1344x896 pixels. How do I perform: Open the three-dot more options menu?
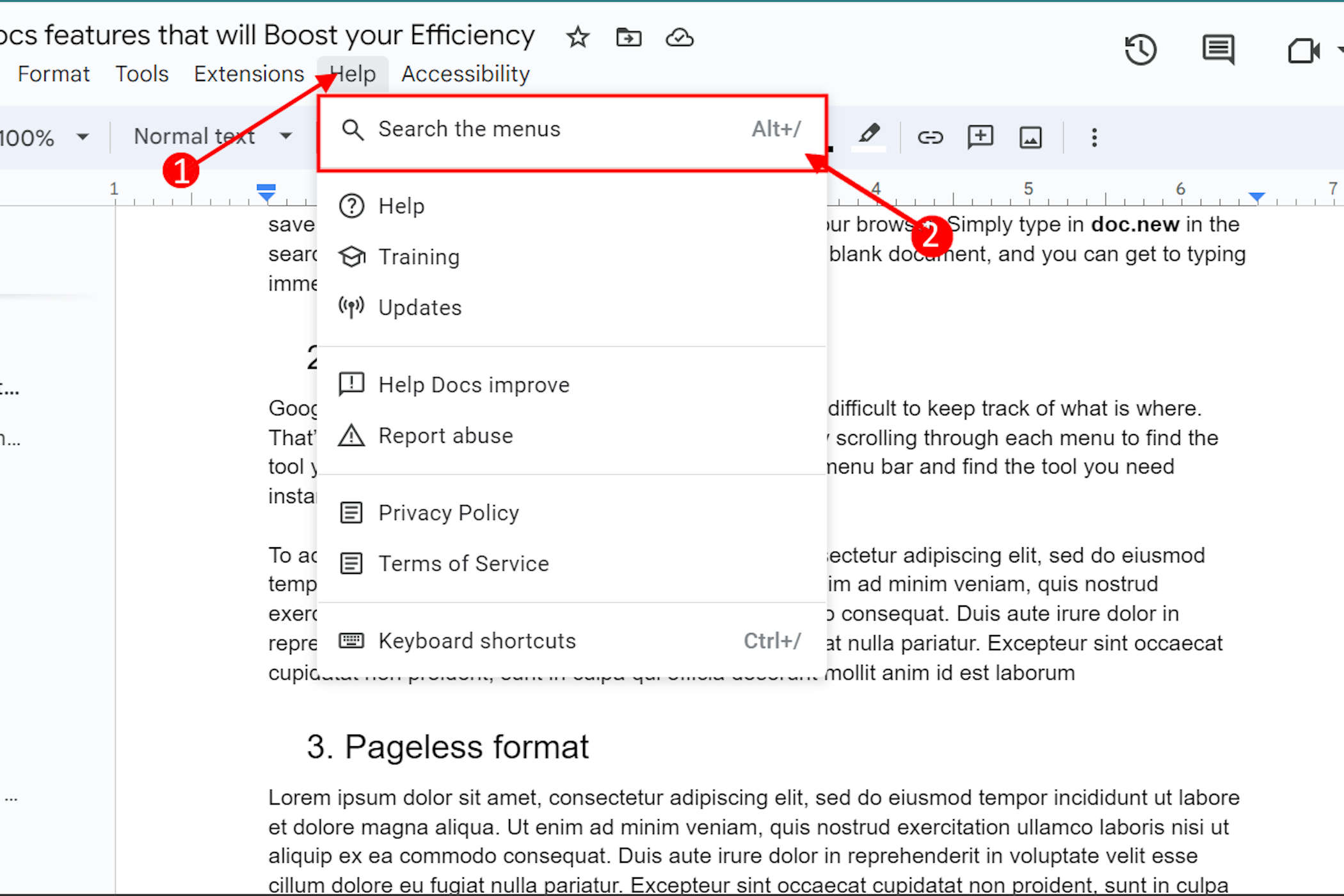point(1094,137)
